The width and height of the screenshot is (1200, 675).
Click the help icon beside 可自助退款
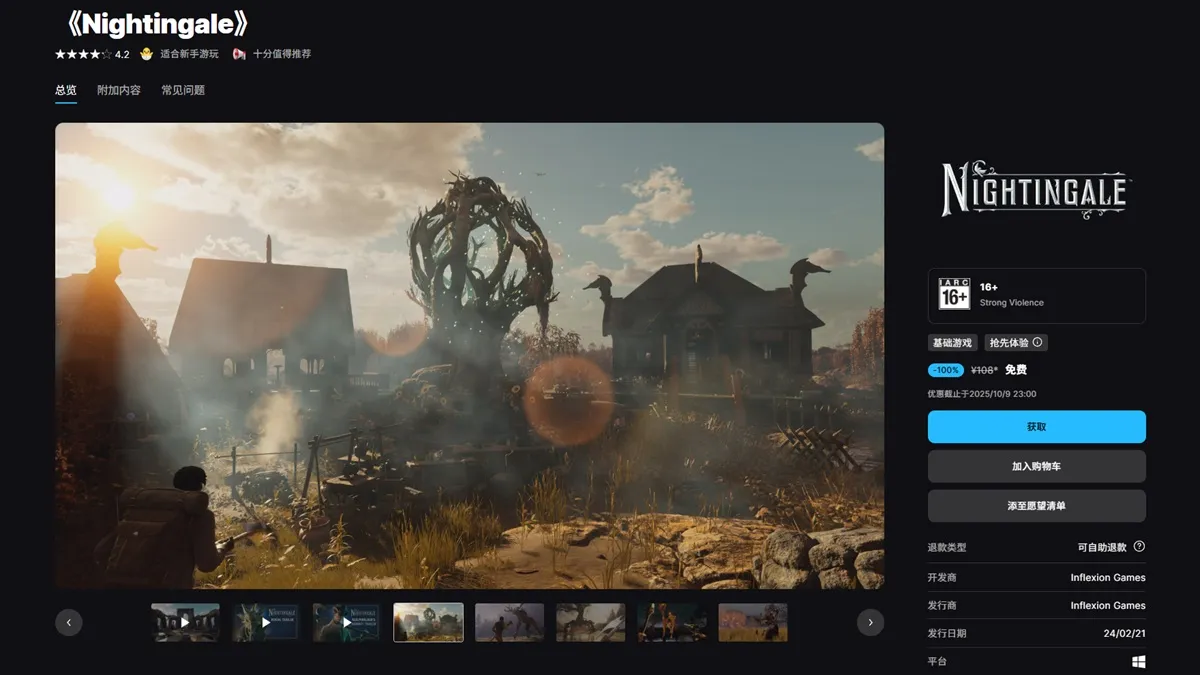coord(1139,547)
